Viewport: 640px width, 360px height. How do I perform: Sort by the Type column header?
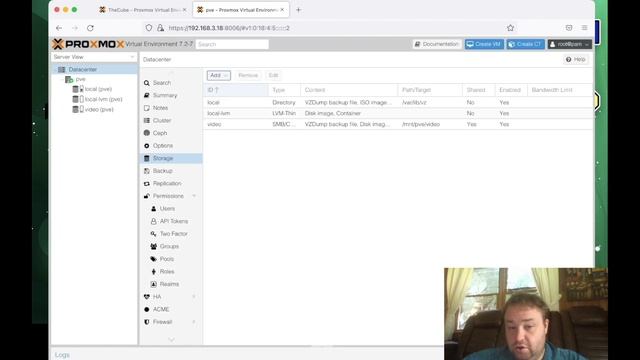pyautogui.click(x=284, y=90)
